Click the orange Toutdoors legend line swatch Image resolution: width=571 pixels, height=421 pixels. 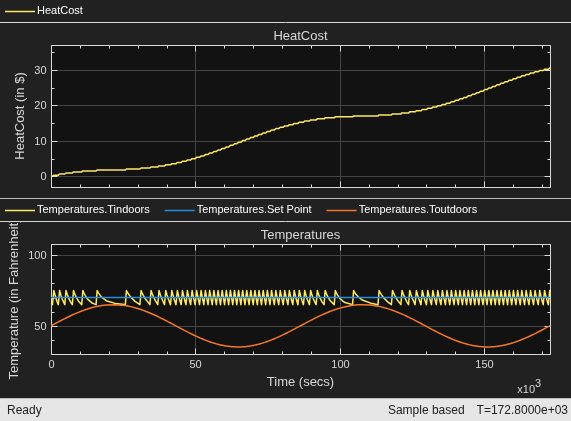pyautogui.click(x=341, y=210)
